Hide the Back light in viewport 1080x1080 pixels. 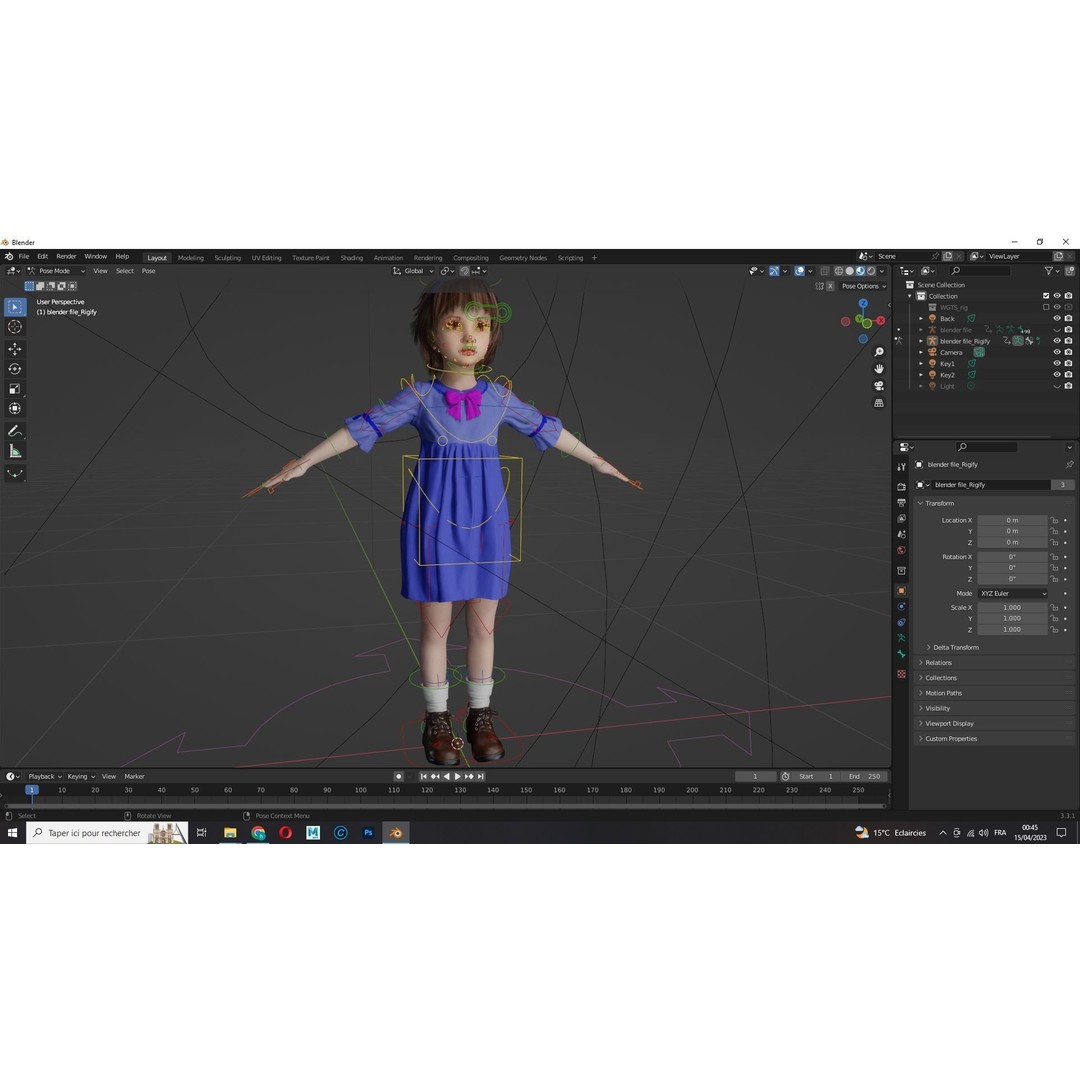coord(1057,319)
